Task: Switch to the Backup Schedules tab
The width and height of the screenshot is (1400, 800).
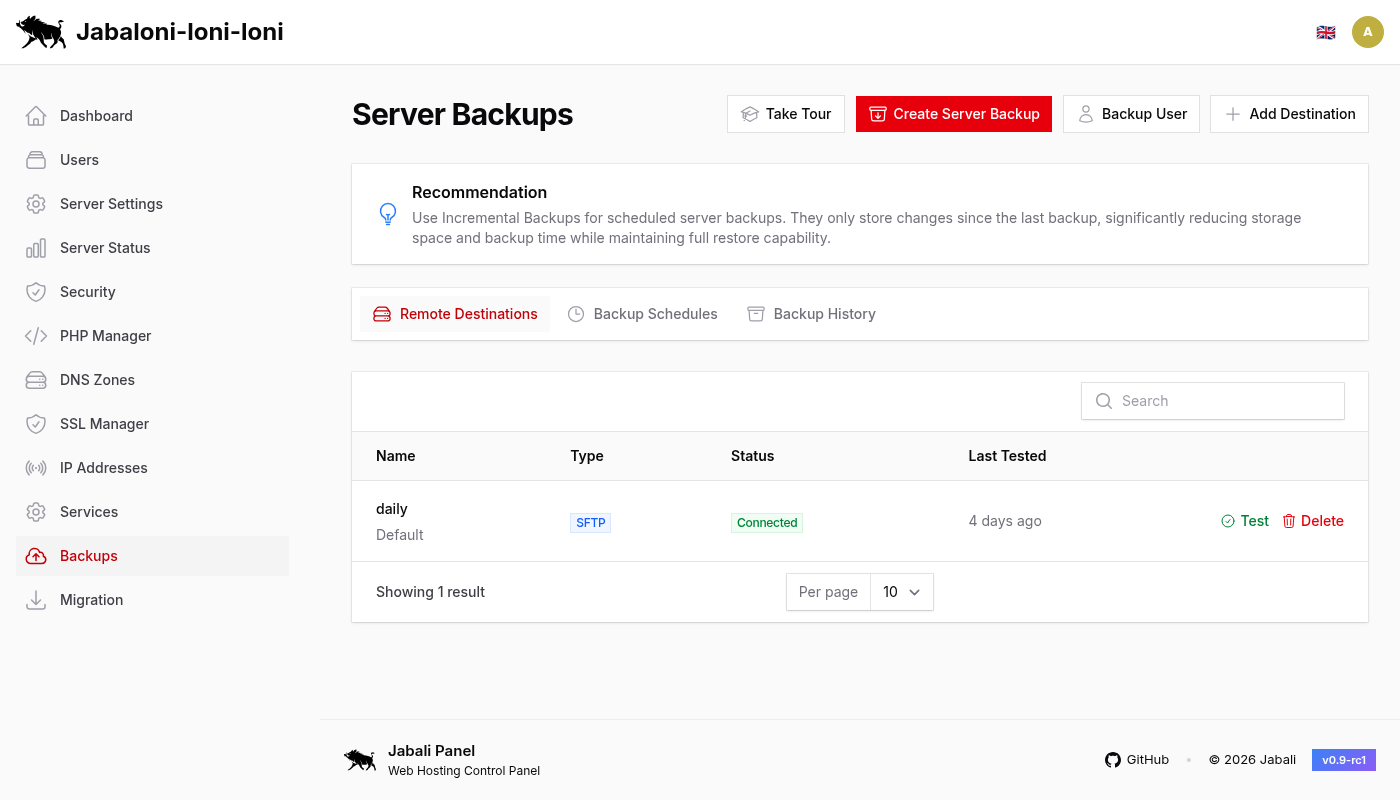Action: pos(643,313)
